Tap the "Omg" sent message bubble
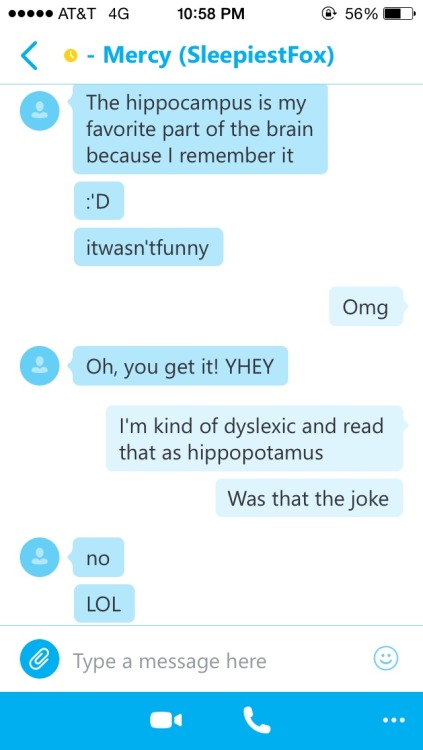The height and width of the screenshot is (750, 423). click(367, 306)
